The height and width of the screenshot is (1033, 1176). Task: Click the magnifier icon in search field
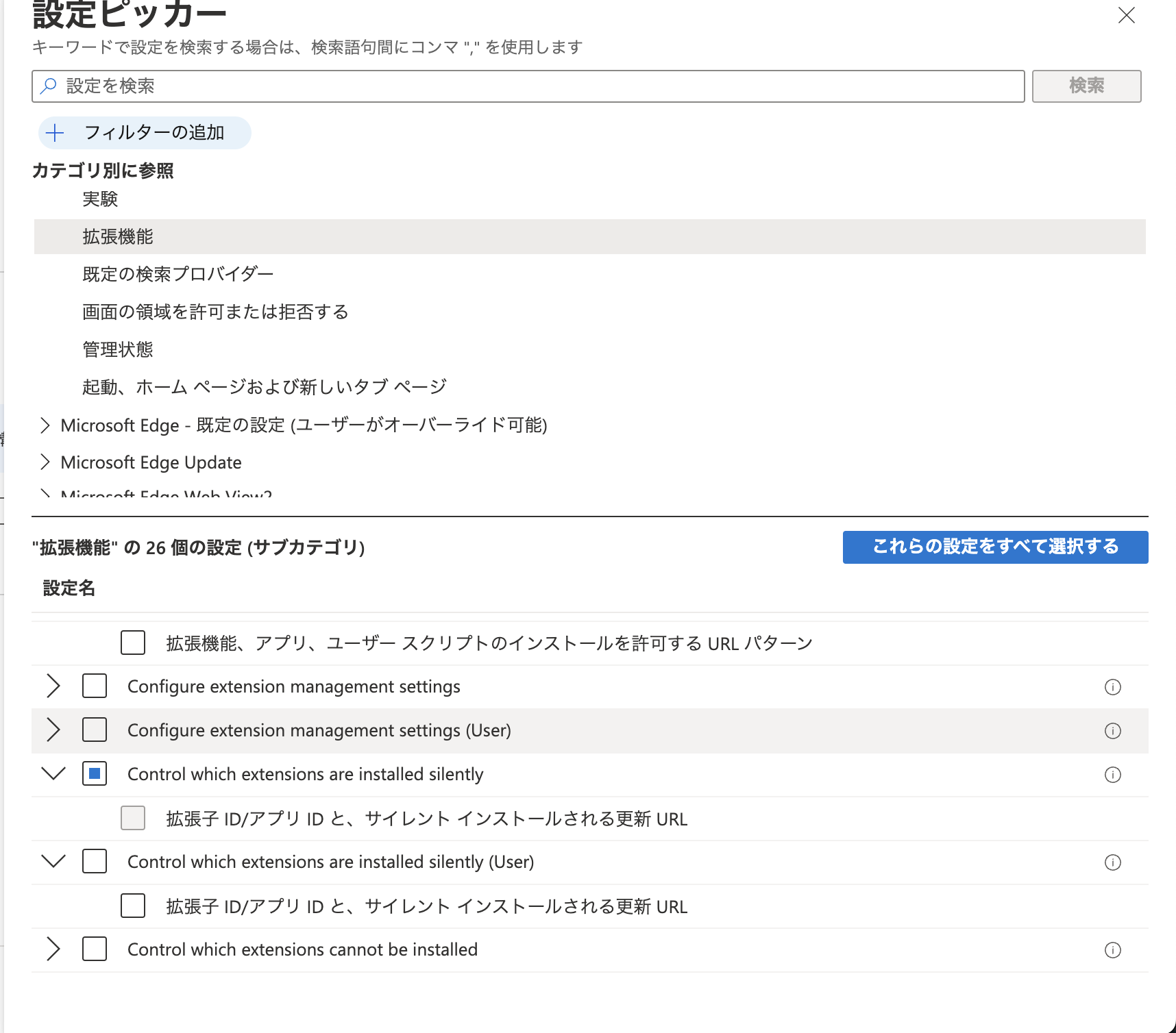point(49,86)
